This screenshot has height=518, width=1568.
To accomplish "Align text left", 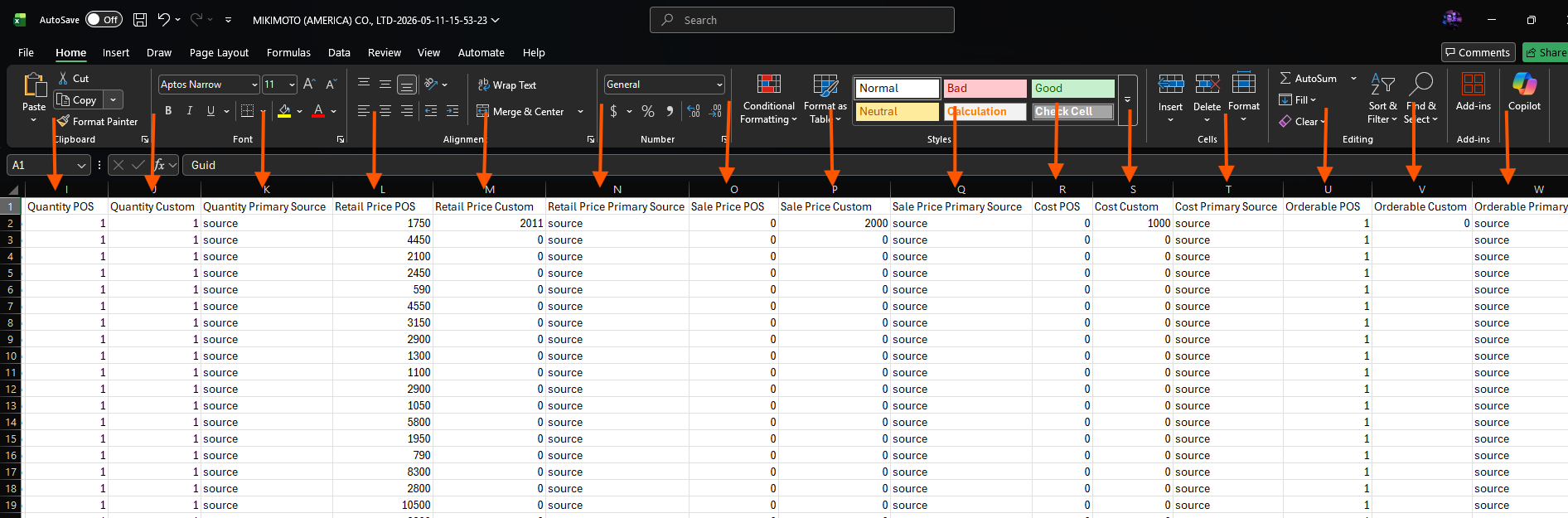I will 364,110.
